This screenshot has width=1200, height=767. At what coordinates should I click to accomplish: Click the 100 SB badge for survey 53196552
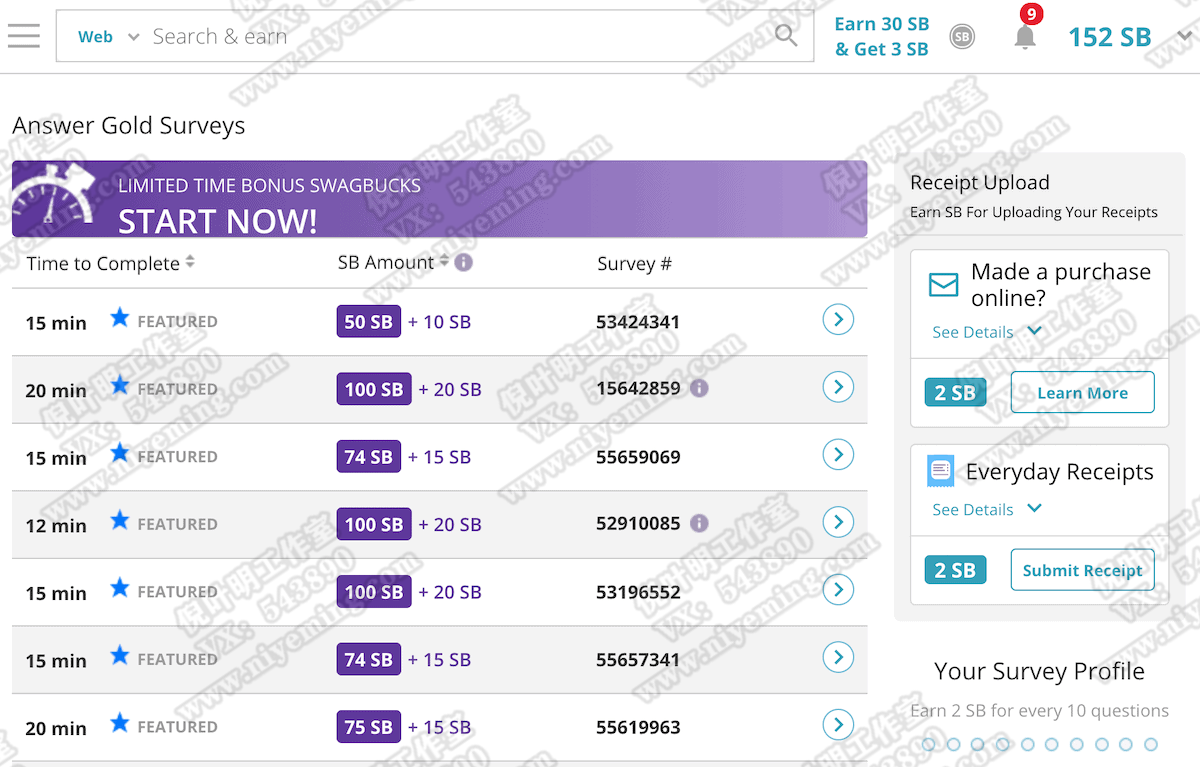coord(374,592)
